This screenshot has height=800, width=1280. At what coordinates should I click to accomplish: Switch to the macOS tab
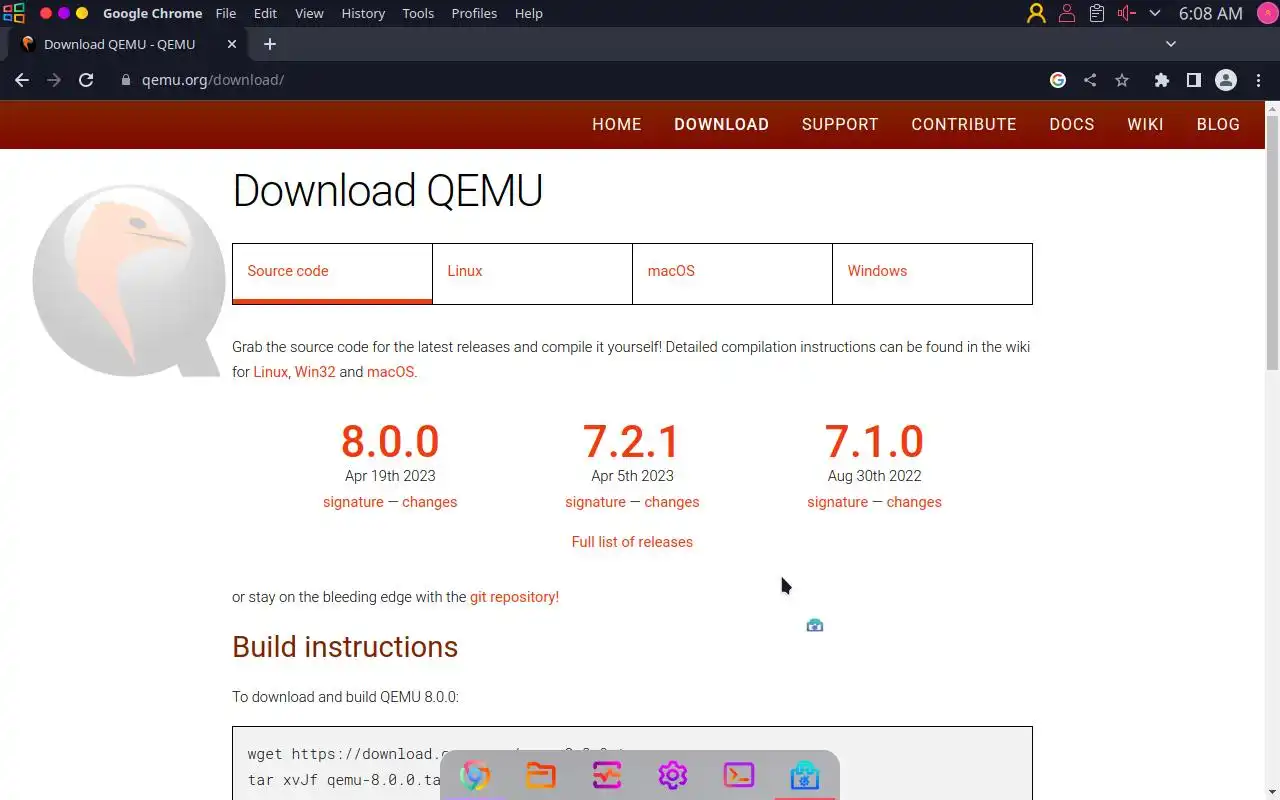pos(732,273)
